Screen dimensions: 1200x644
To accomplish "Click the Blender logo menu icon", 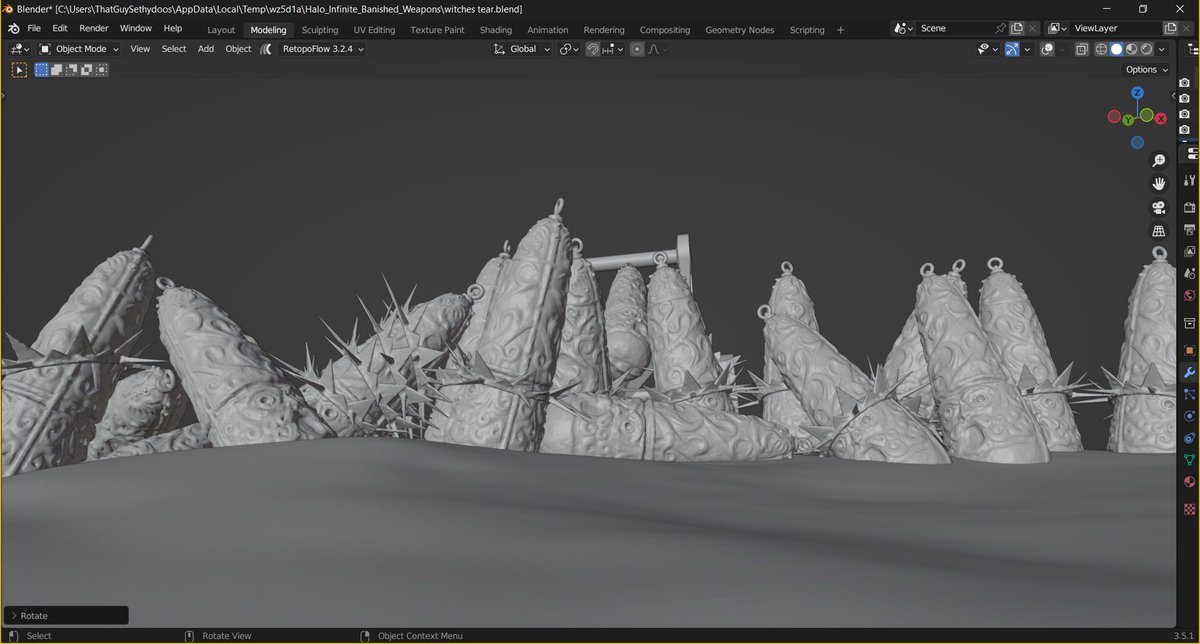I will coord(13,29).
